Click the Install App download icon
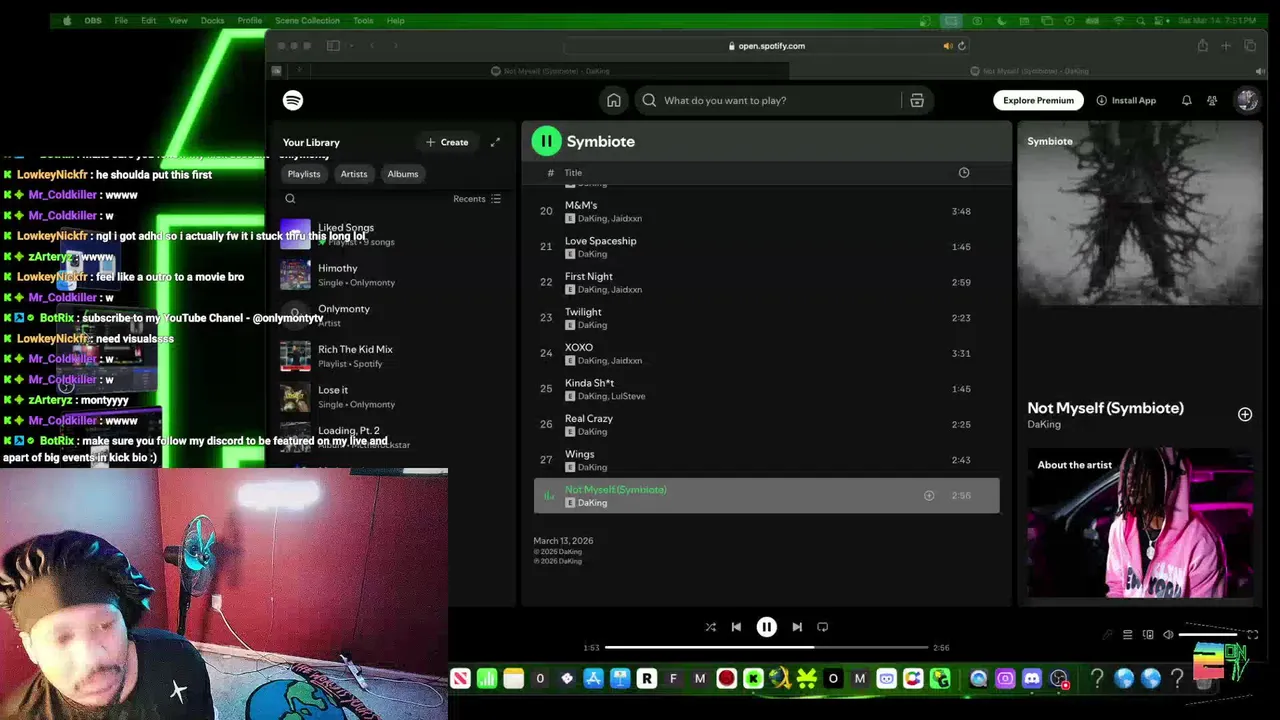The width and height of the screenshot is (1280, 720). tap(1102, 100)
